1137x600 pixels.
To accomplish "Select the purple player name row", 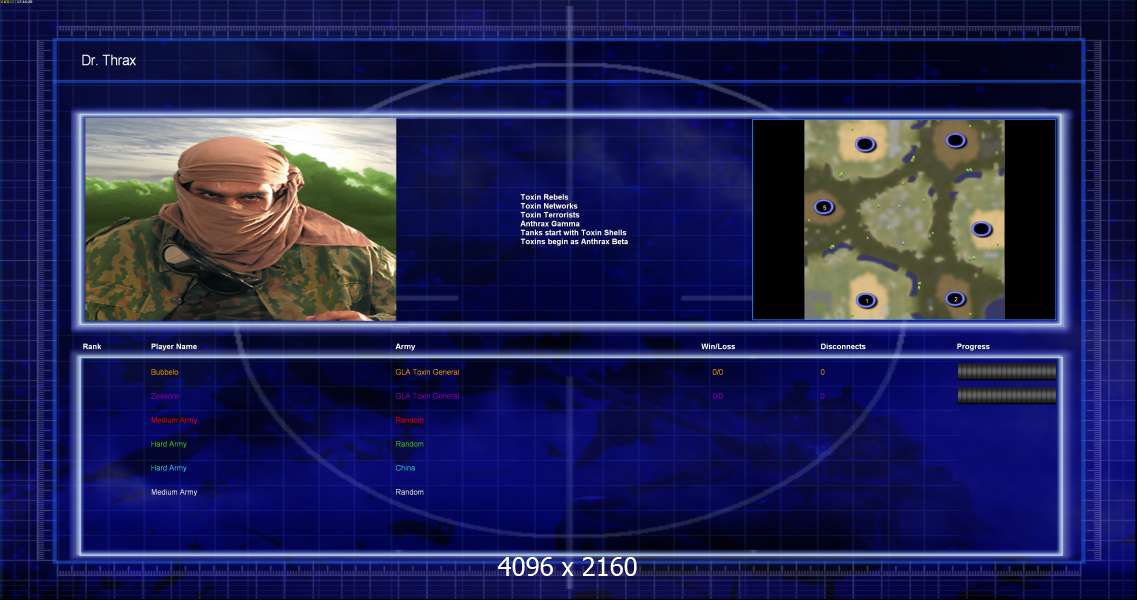I will [165, 396].
